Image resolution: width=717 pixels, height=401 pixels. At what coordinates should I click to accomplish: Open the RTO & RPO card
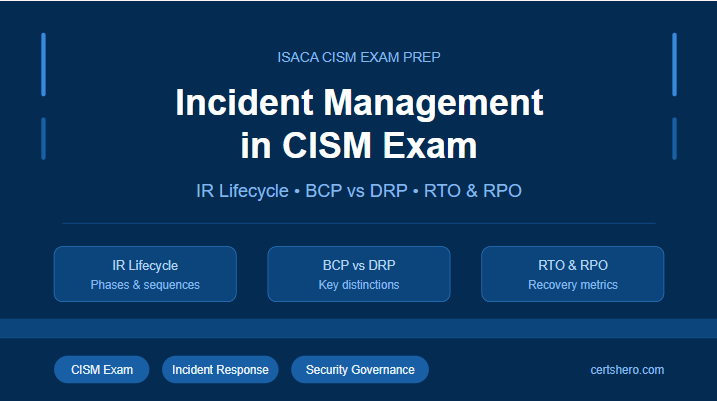pyautogui.click(x=572, y=273)
